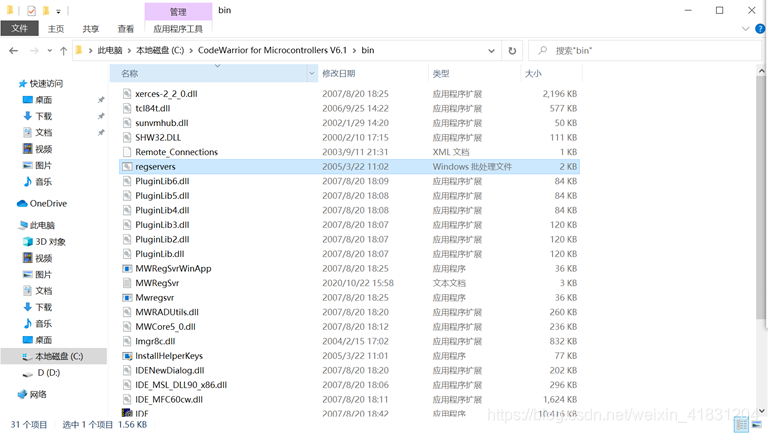This screenshot has width=768, height=433.
Task: Click the file name PluginLib3.dll
Action: click(162, 225)
